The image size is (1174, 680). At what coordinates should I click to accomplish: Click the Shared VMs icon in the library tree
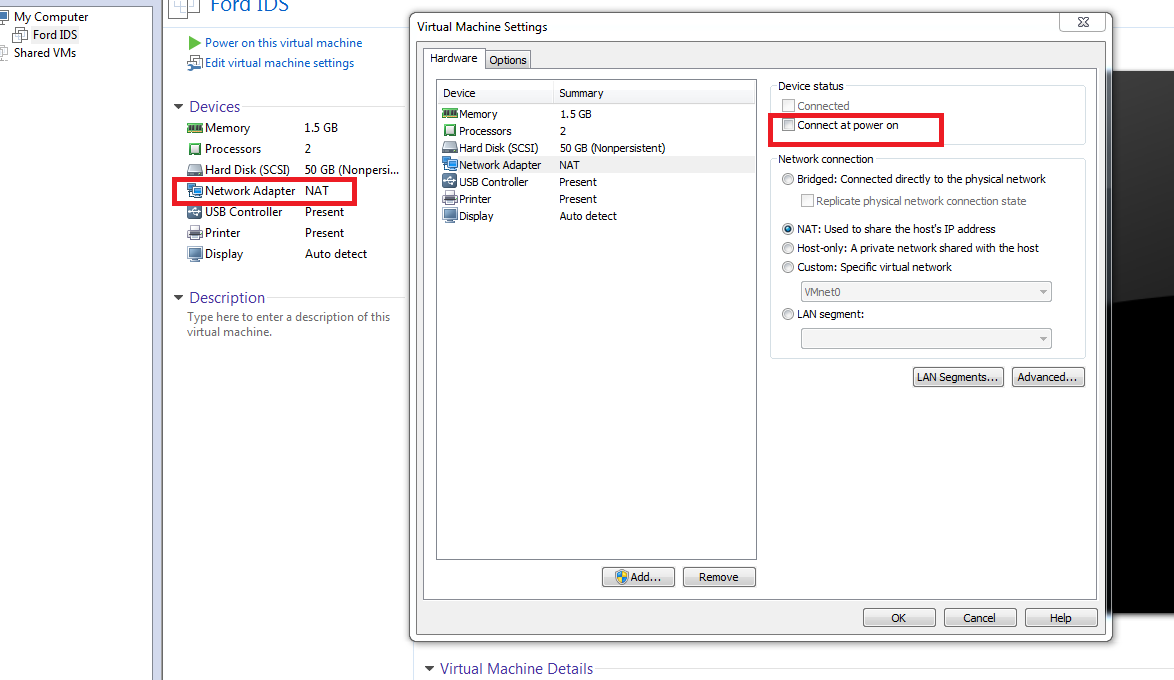click(x=4, y=52)
